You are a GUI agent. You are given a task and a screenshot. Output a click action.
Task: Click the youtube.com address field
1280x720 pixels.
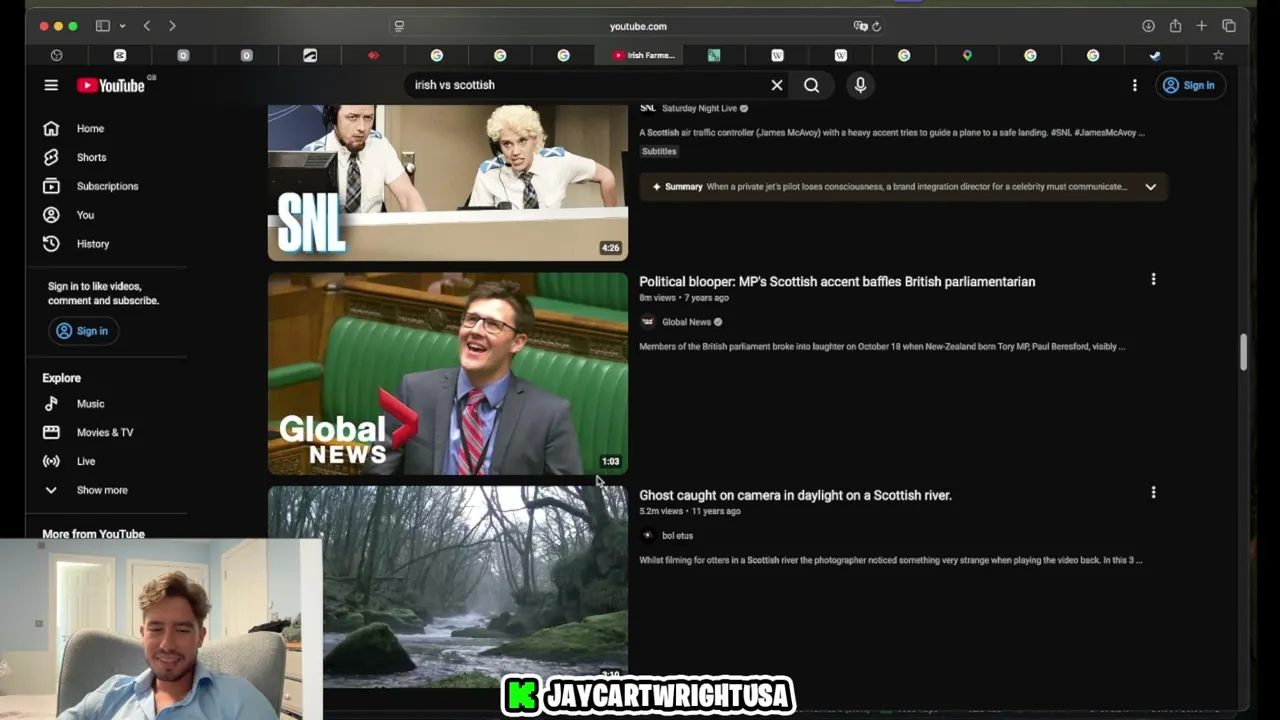point(638,26)
